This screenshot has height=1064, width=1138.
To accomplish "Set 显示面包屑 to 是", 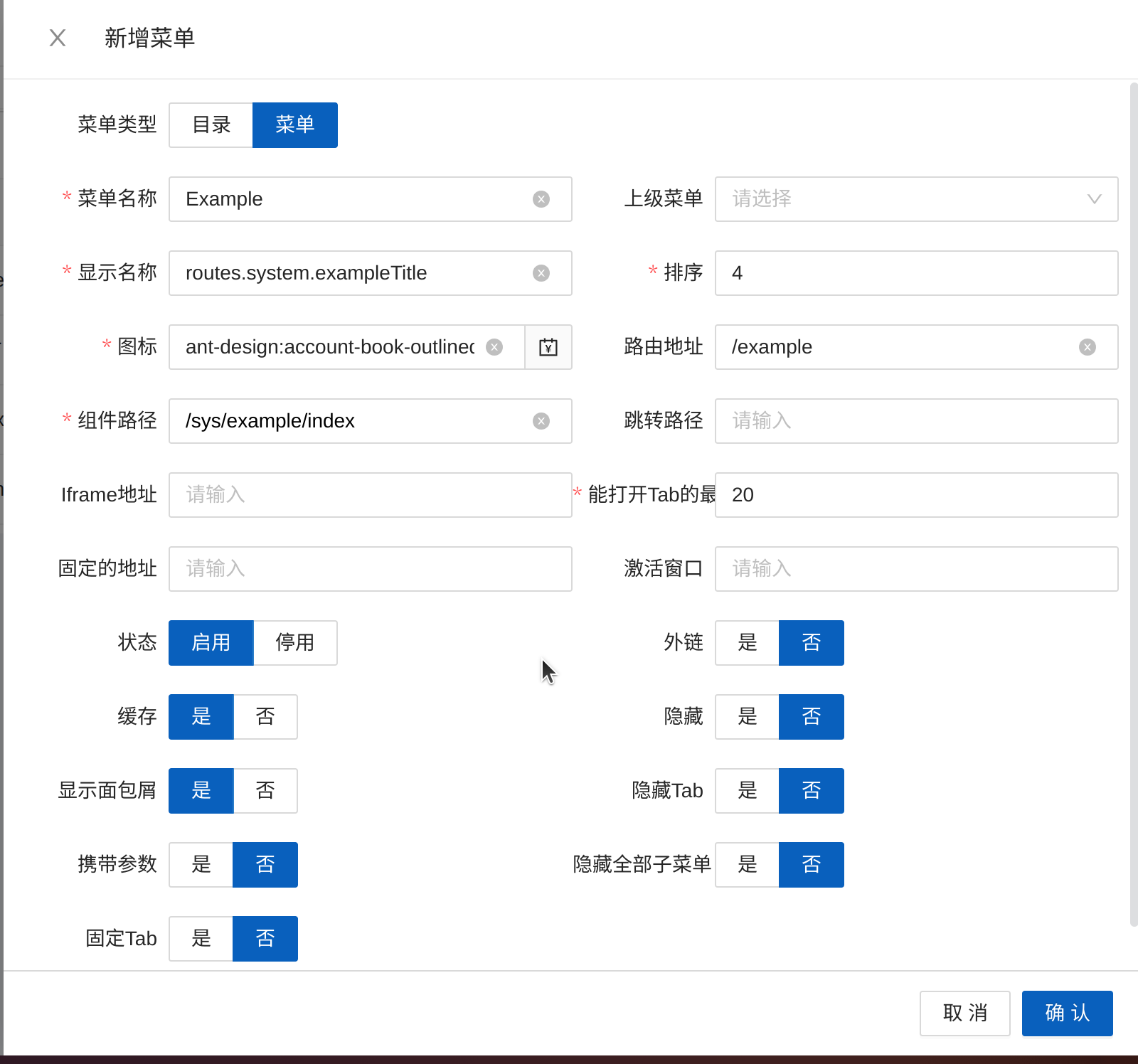I will pos(201,791).
